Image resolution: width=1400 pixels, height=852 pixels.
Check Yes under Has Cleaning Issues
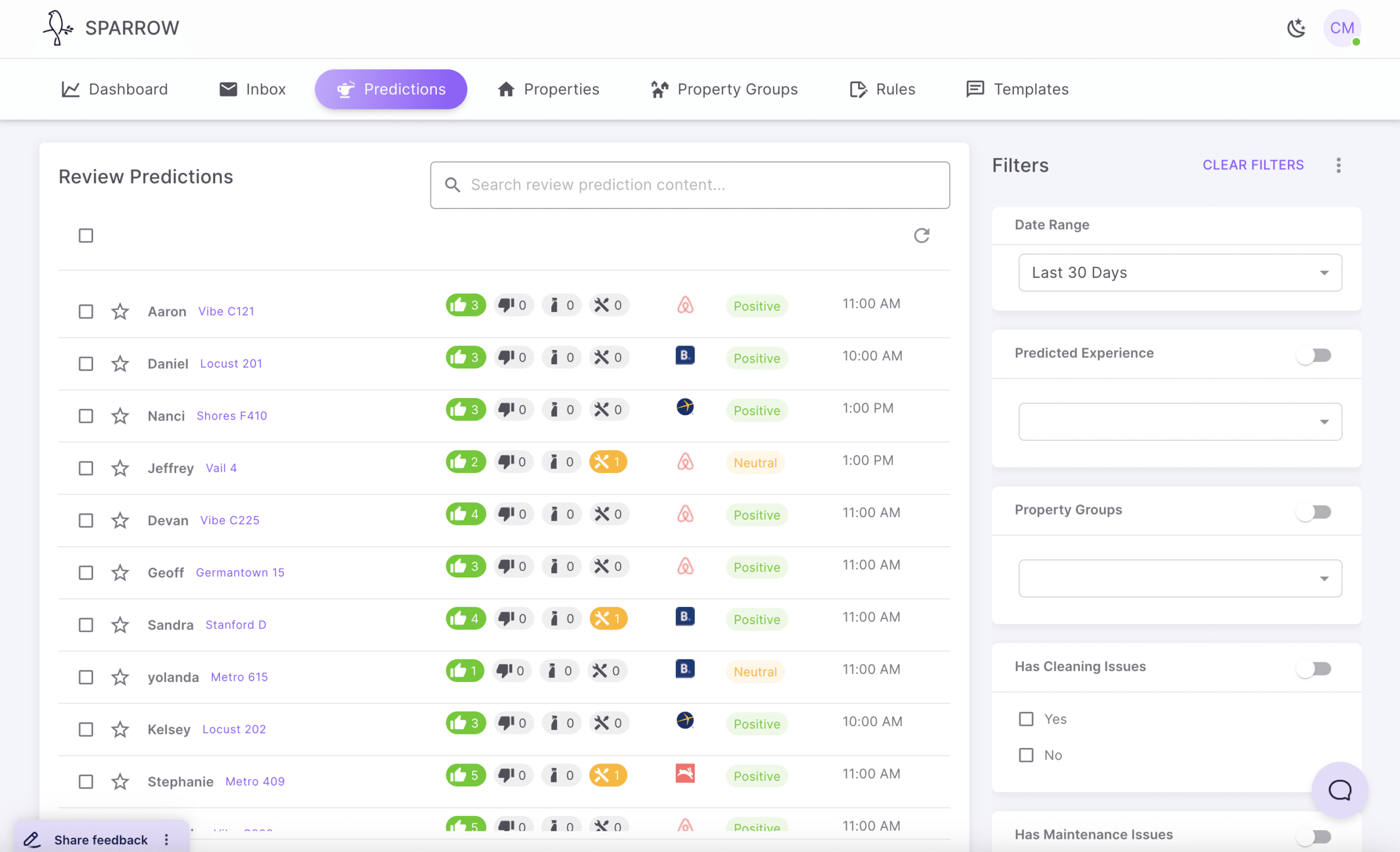click(1026, 719)
